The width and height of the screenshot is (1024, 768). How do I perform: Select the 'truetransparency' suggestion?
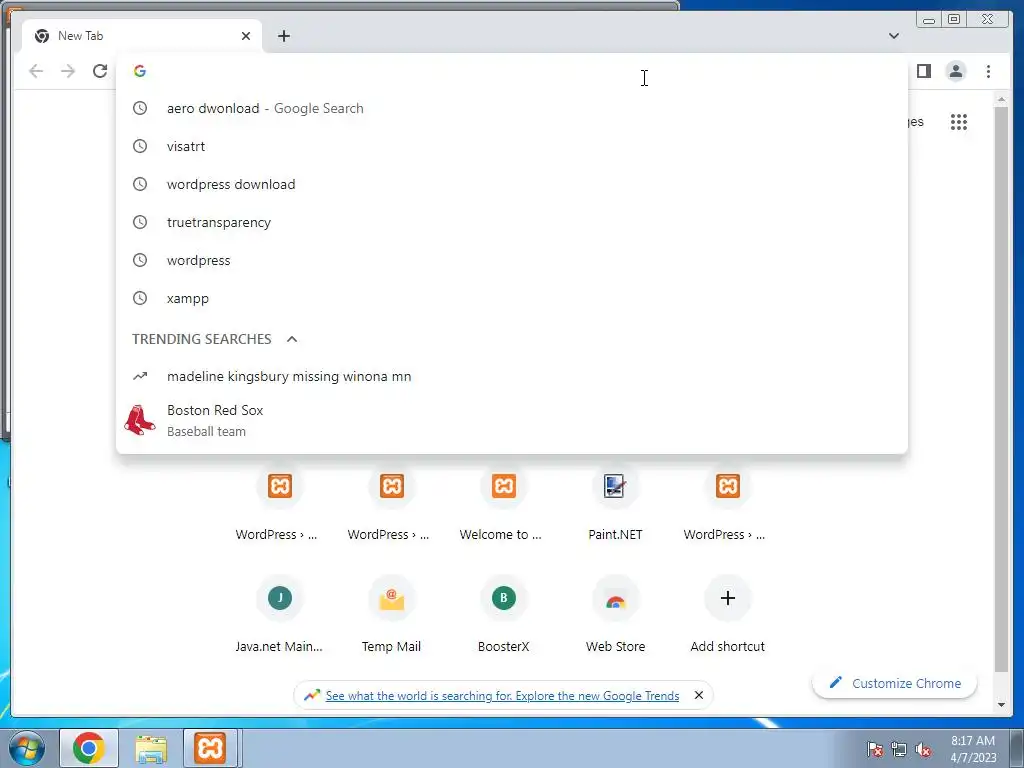[x=511, y=222]
